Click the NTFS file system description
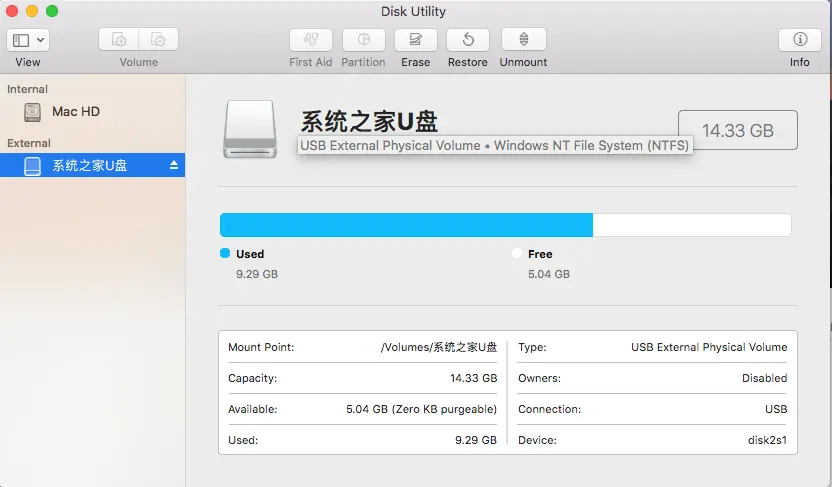Screen dimensions: 832x487 [x=495, y=145]
